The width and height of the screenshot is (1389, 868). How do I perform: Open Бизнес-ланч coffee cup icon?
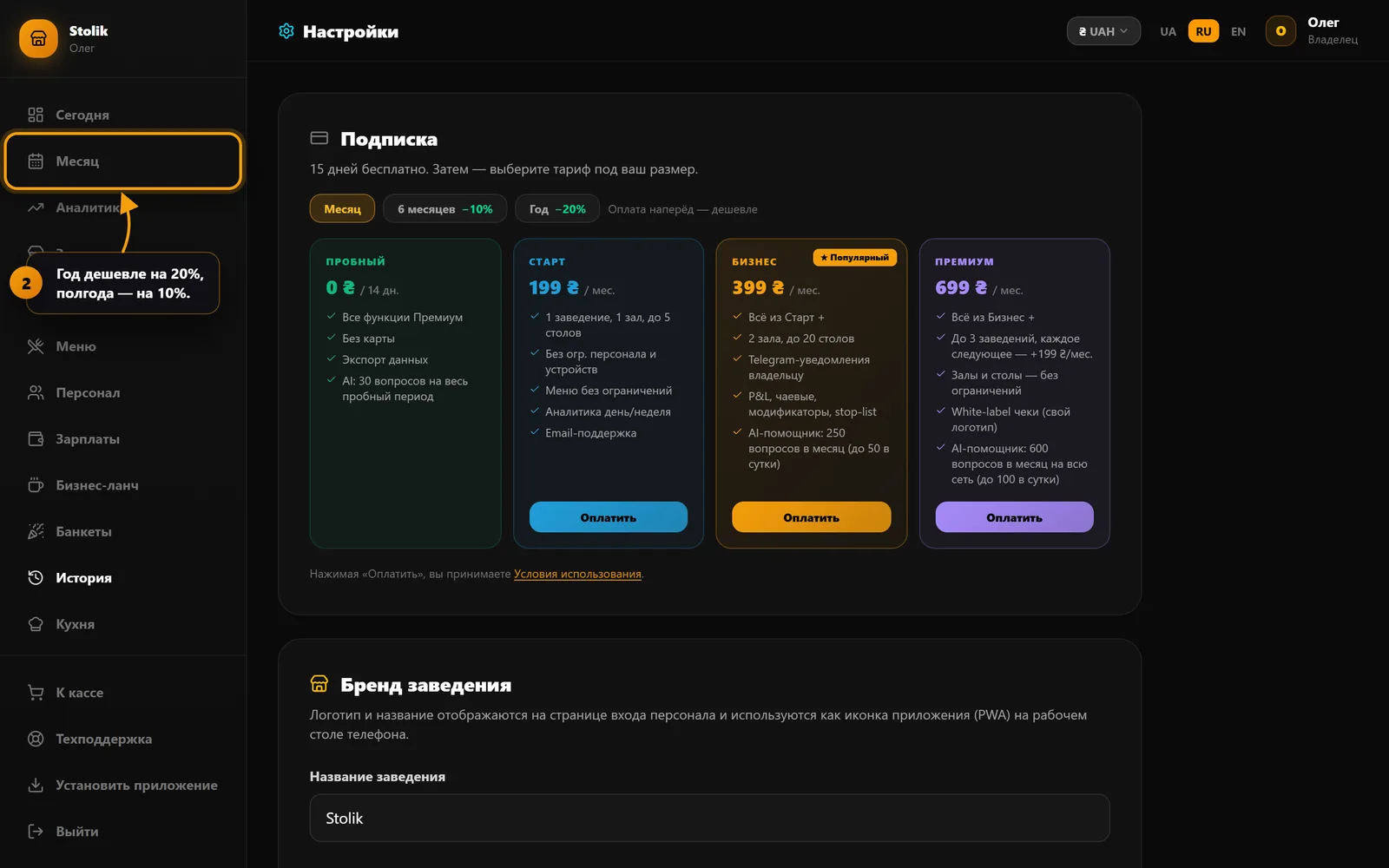(36, 485)
